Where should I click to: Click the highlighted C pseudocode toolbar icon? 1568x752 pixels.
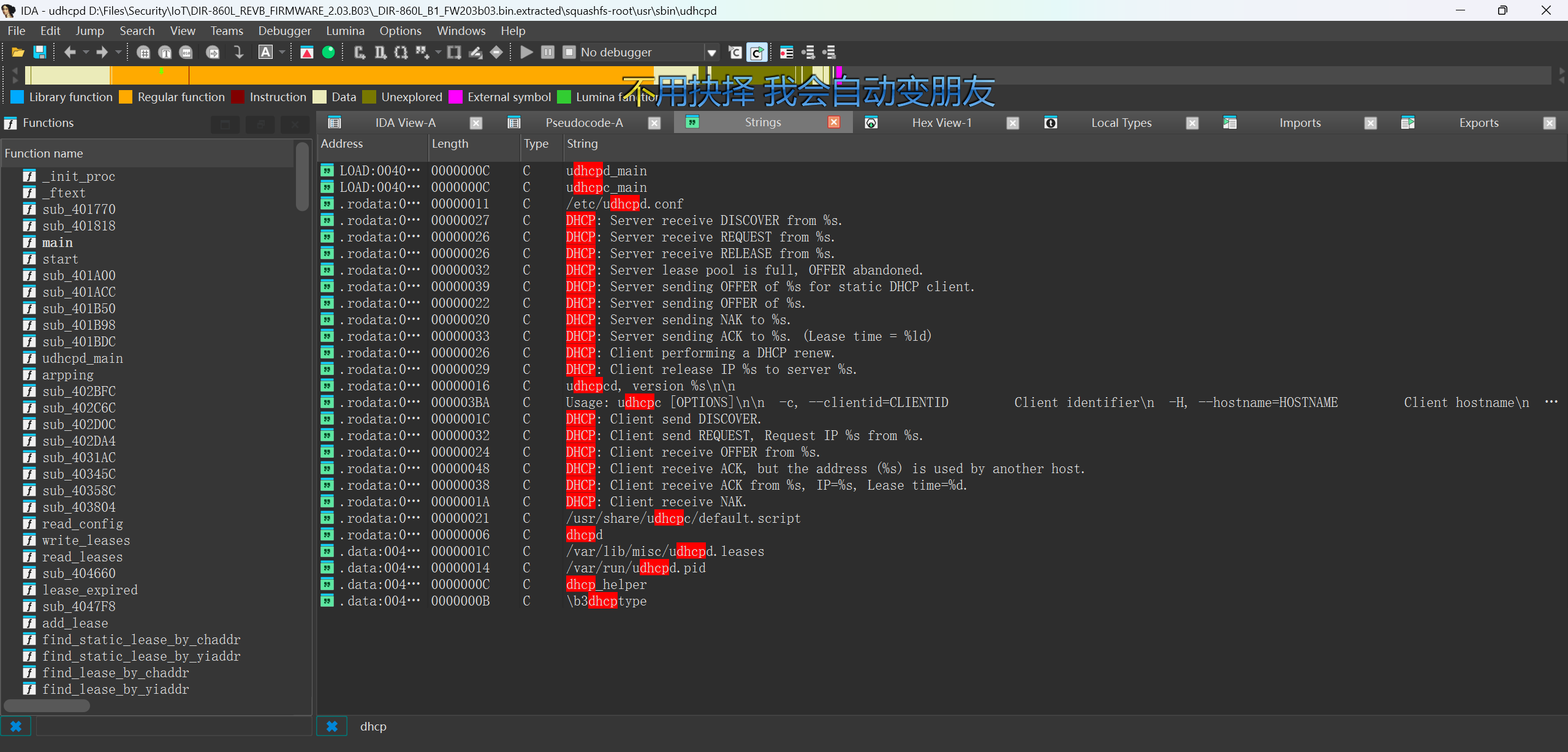coord(757,53)
